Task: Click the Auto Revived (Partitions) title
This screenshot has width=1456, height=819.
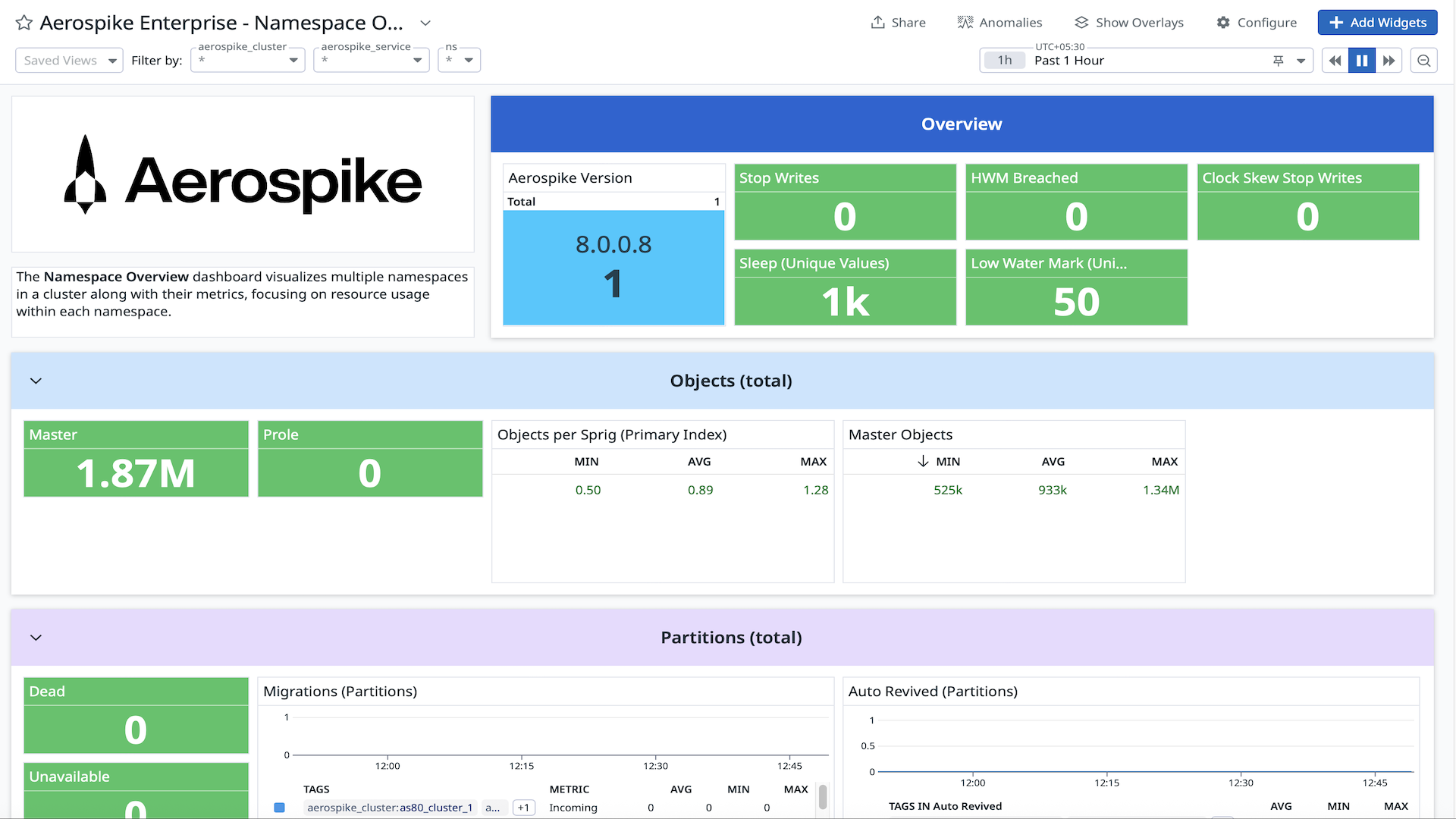Action: pos(933,692)
